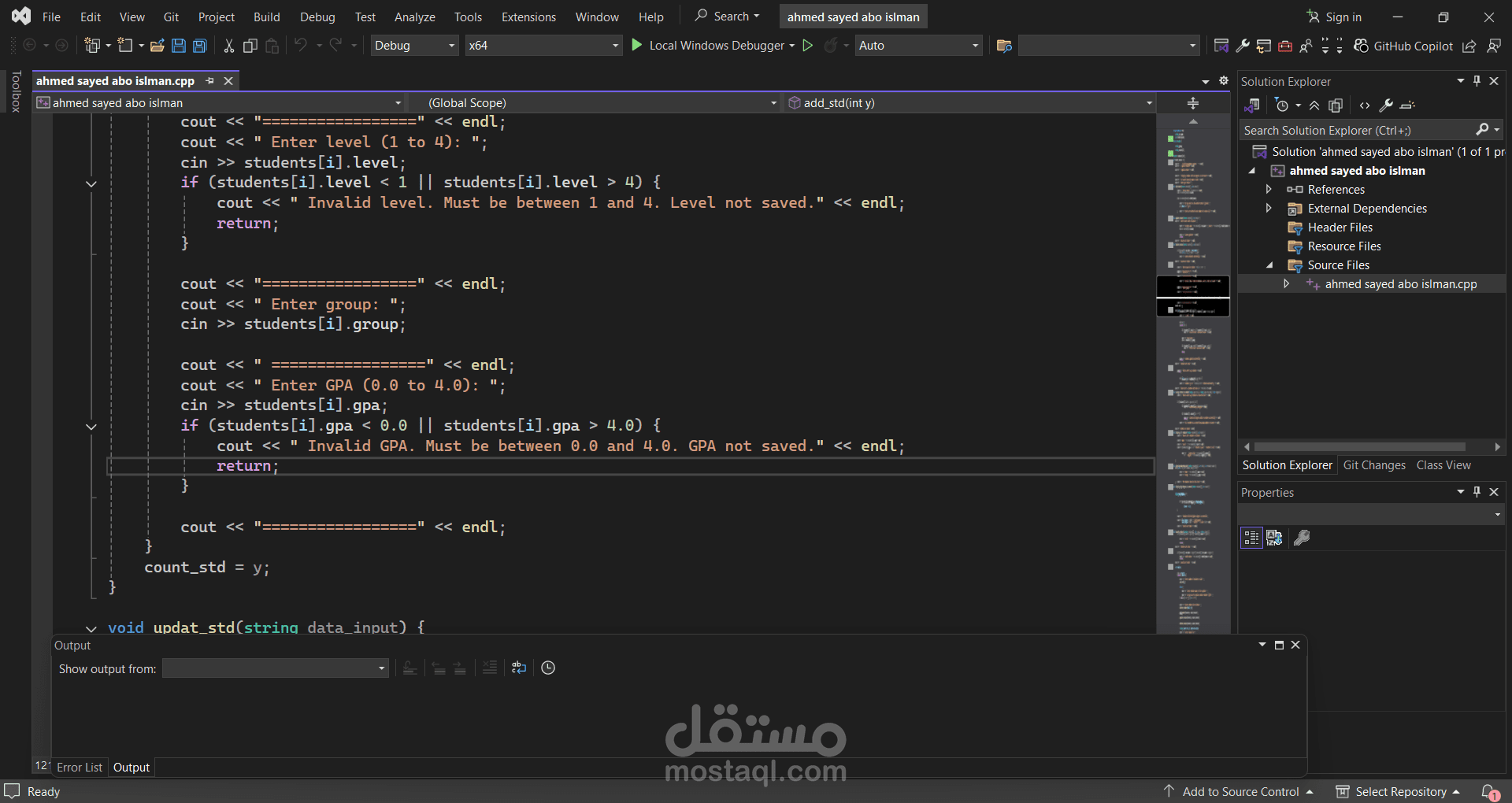Click the Collapse All icon in Solution Explorer
Viewport: 1512px width, 803px height.
(1314, 105)
